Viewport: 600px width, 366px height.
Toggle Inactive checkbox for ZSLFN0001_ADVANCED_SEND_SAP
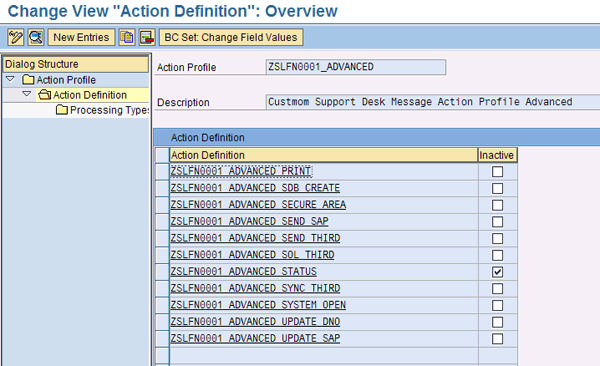click(x=497, y=222)
